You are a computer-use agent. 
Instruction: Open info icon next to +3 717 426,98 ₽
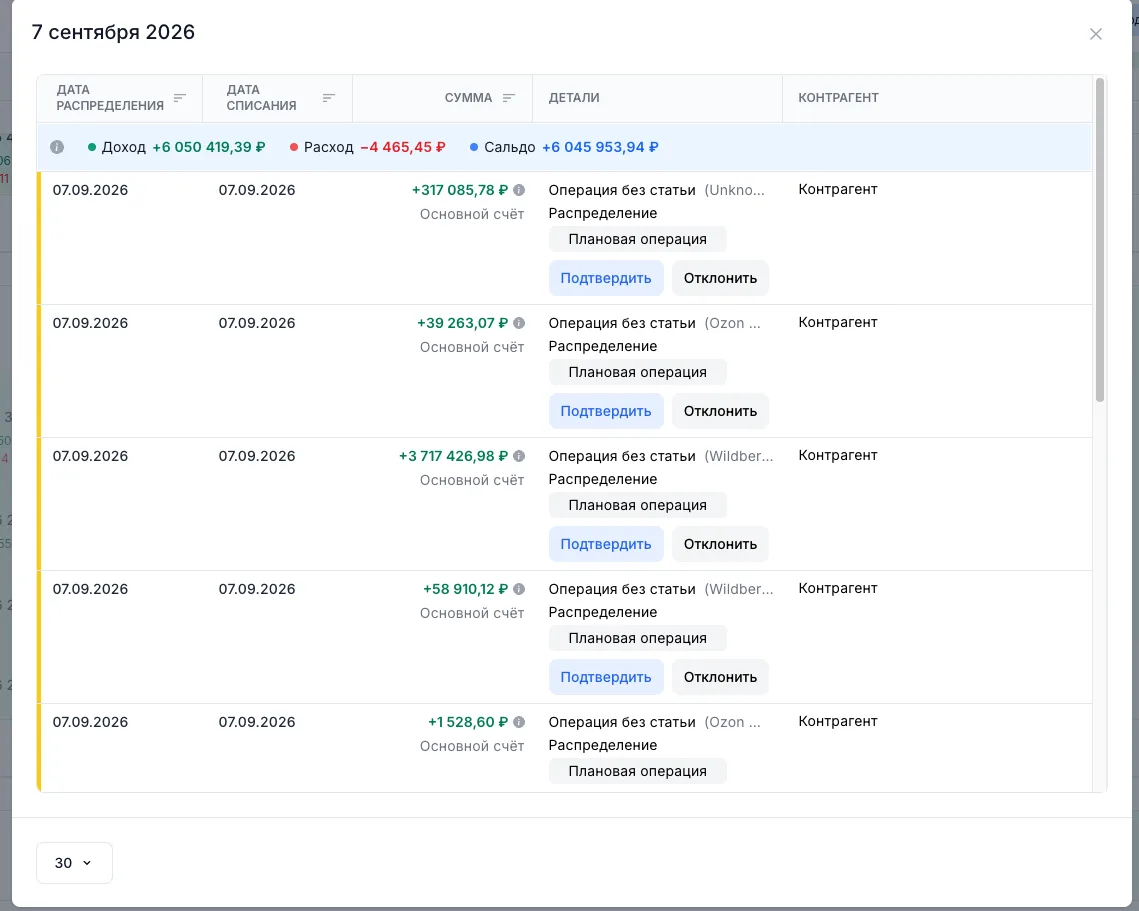519,456
